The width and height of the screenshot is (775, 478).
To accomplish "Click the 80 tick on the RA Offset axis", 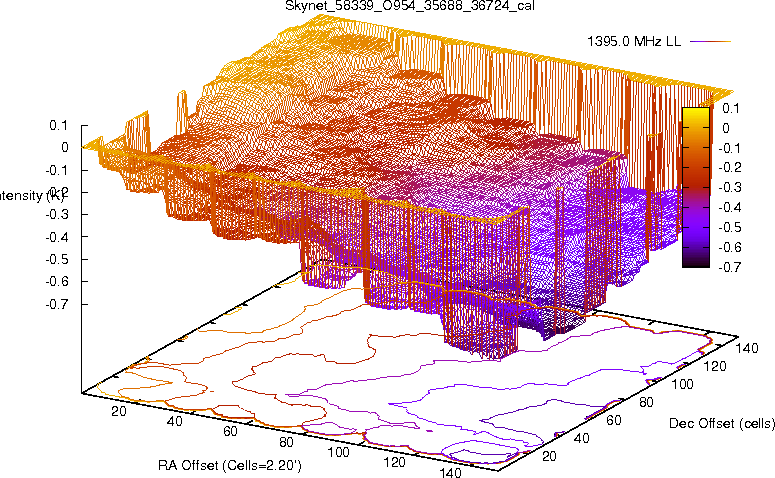I will (x=287, y=442).
